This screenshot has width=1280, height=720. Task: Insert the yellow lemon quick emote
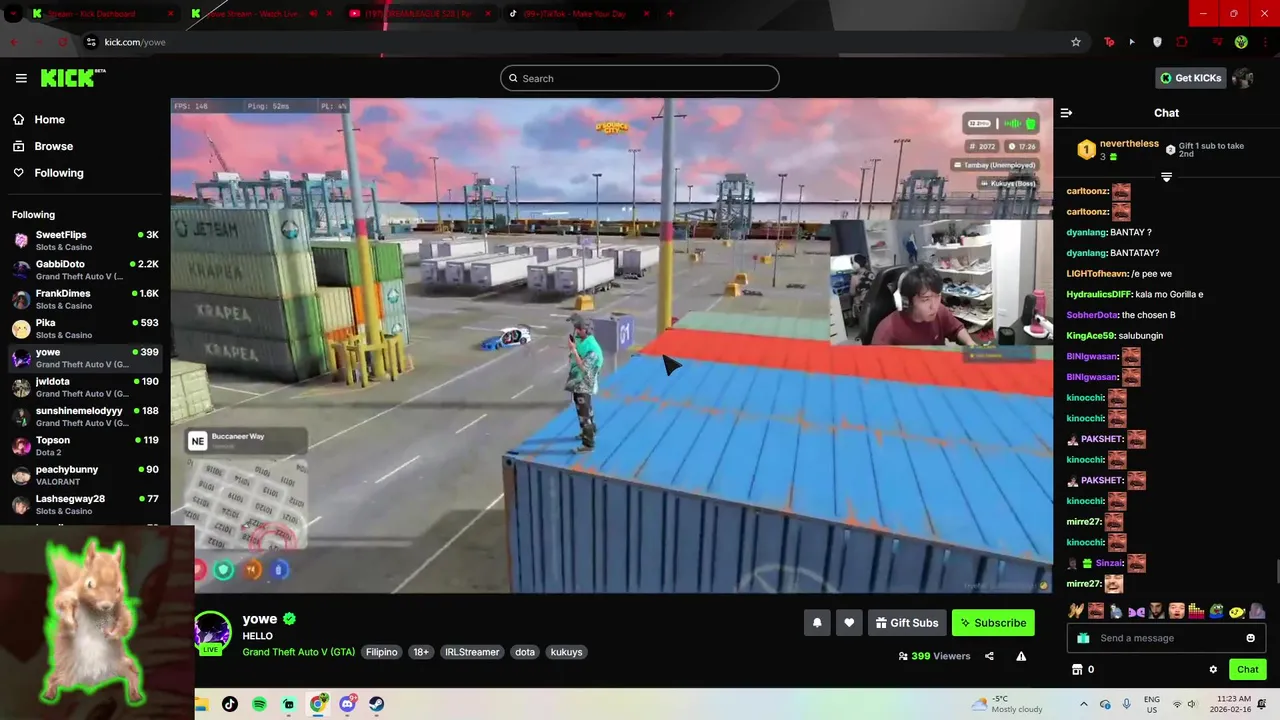pos(1237,610)
